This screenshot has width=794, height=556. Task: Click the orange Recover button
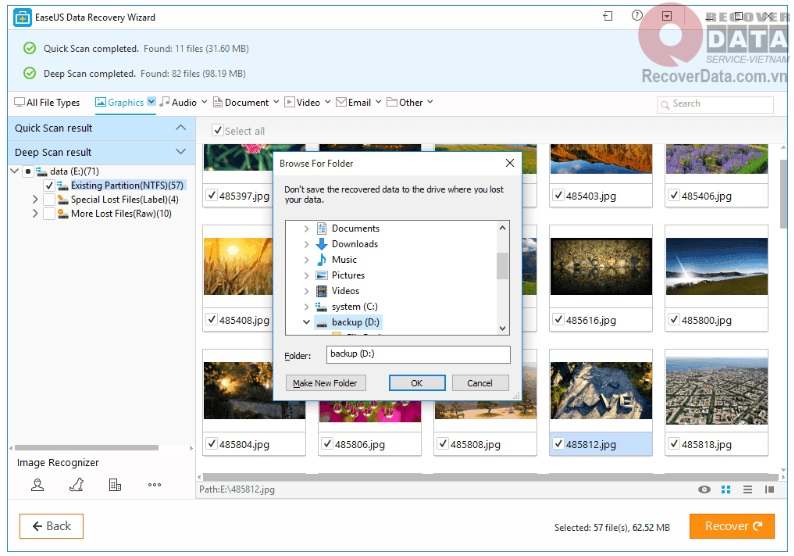[732, 526]
